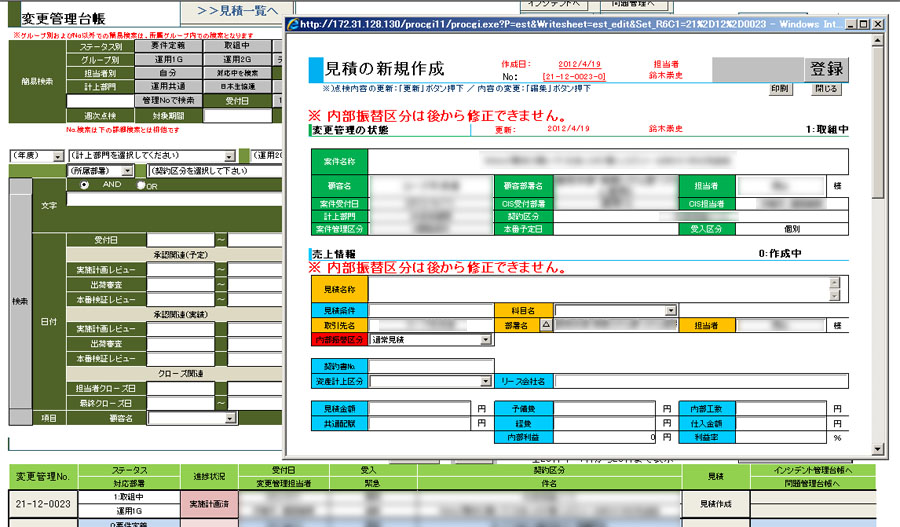
Task: Click the 予備費 input field
Action: click(604, 409)
